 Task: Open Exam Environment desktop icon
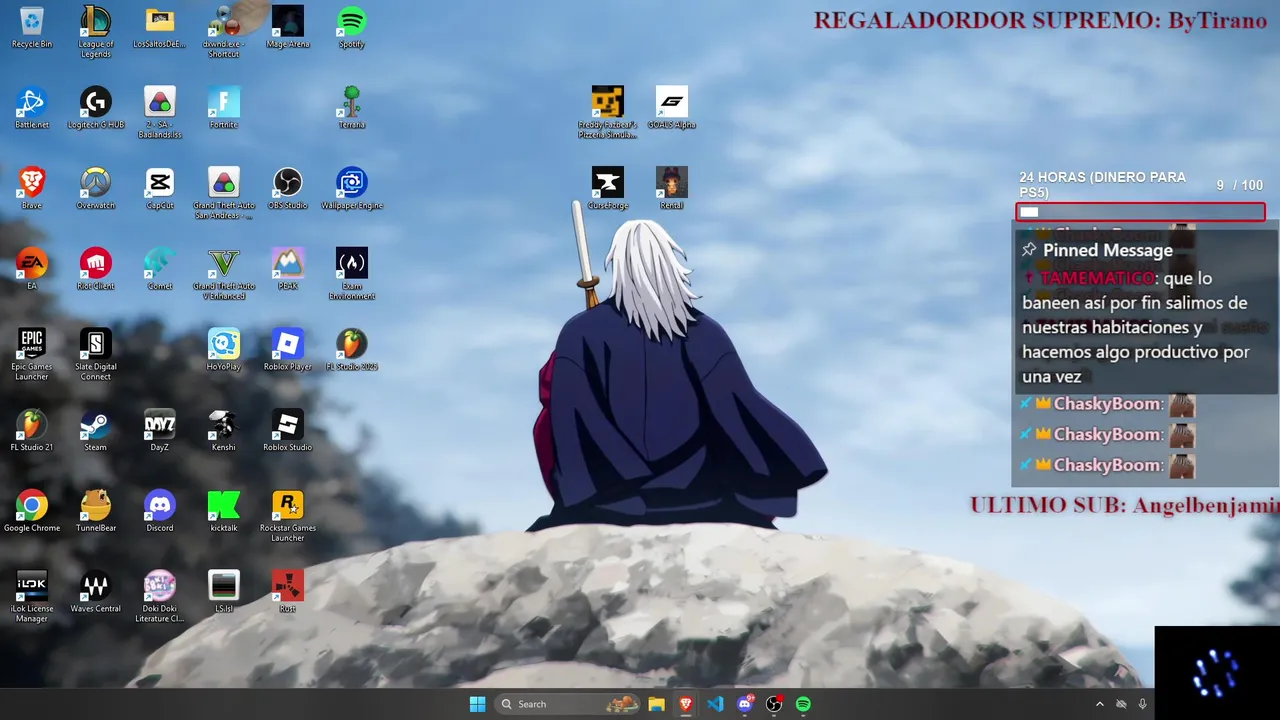352,274
